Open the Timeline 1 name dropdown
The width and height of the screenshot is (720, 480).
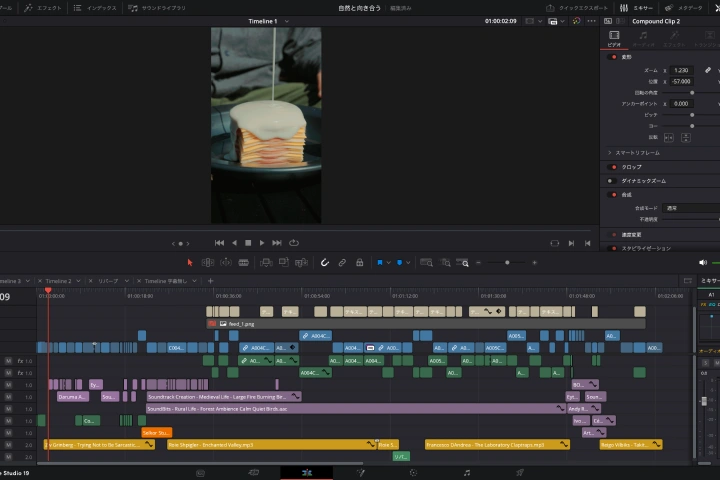[x=287, y=21]
